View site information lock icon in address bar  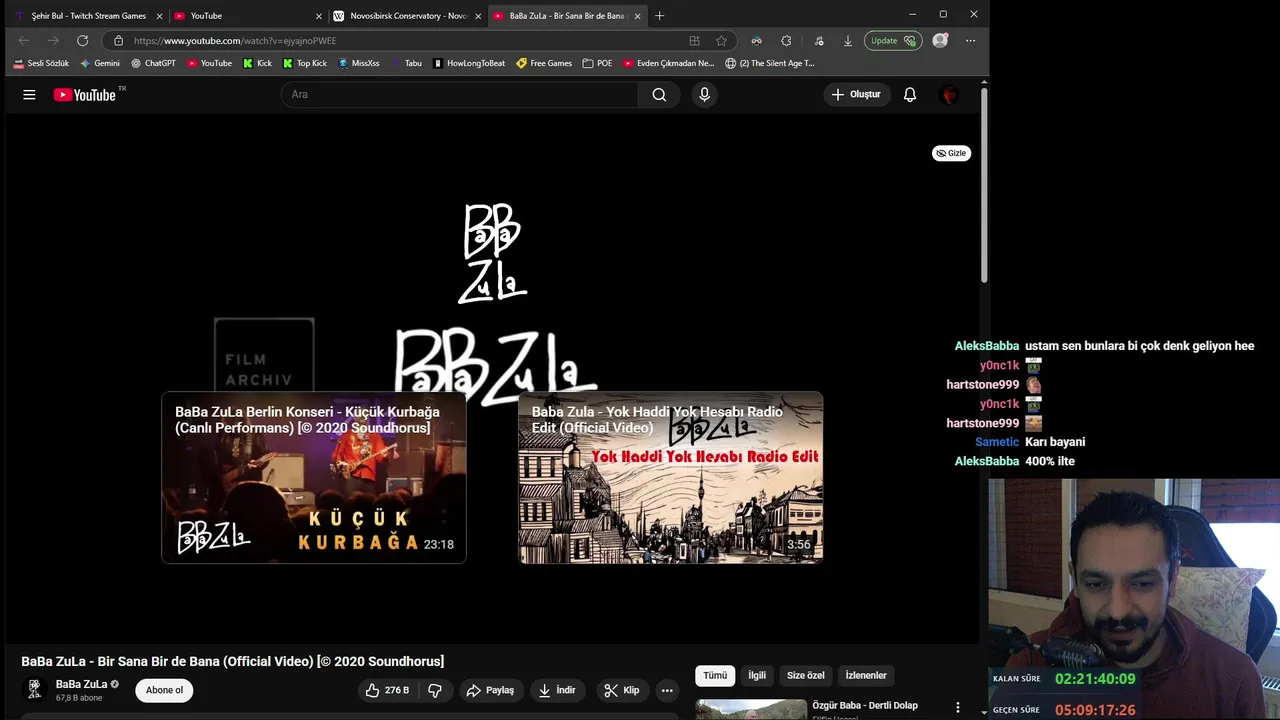[x=118, y=41]
